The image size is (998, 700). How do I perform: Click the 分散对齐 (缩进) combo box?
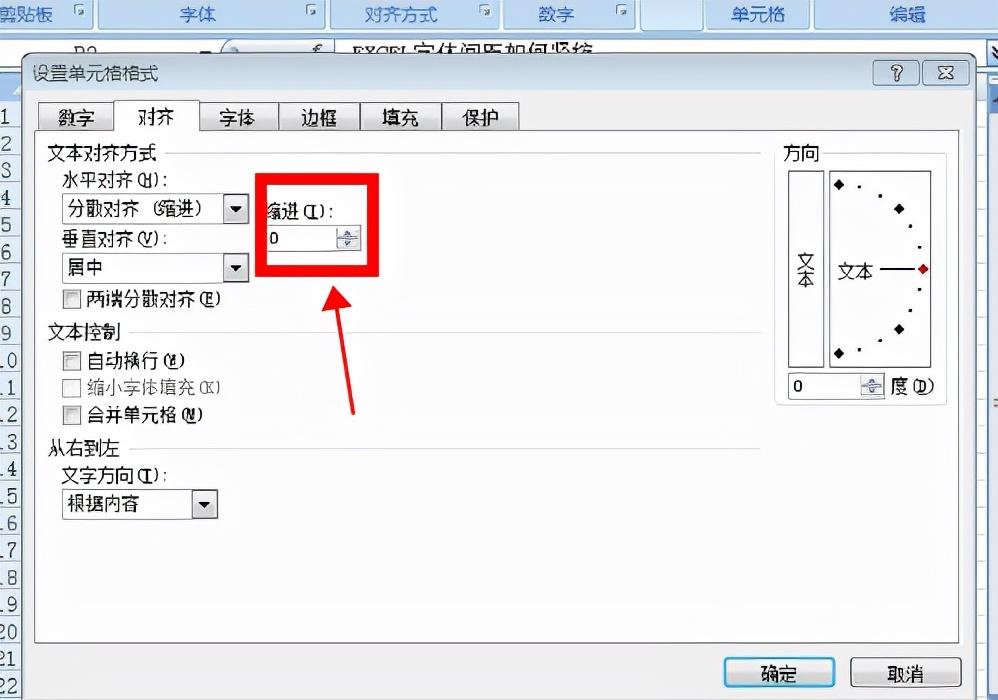tap(155, 209)
